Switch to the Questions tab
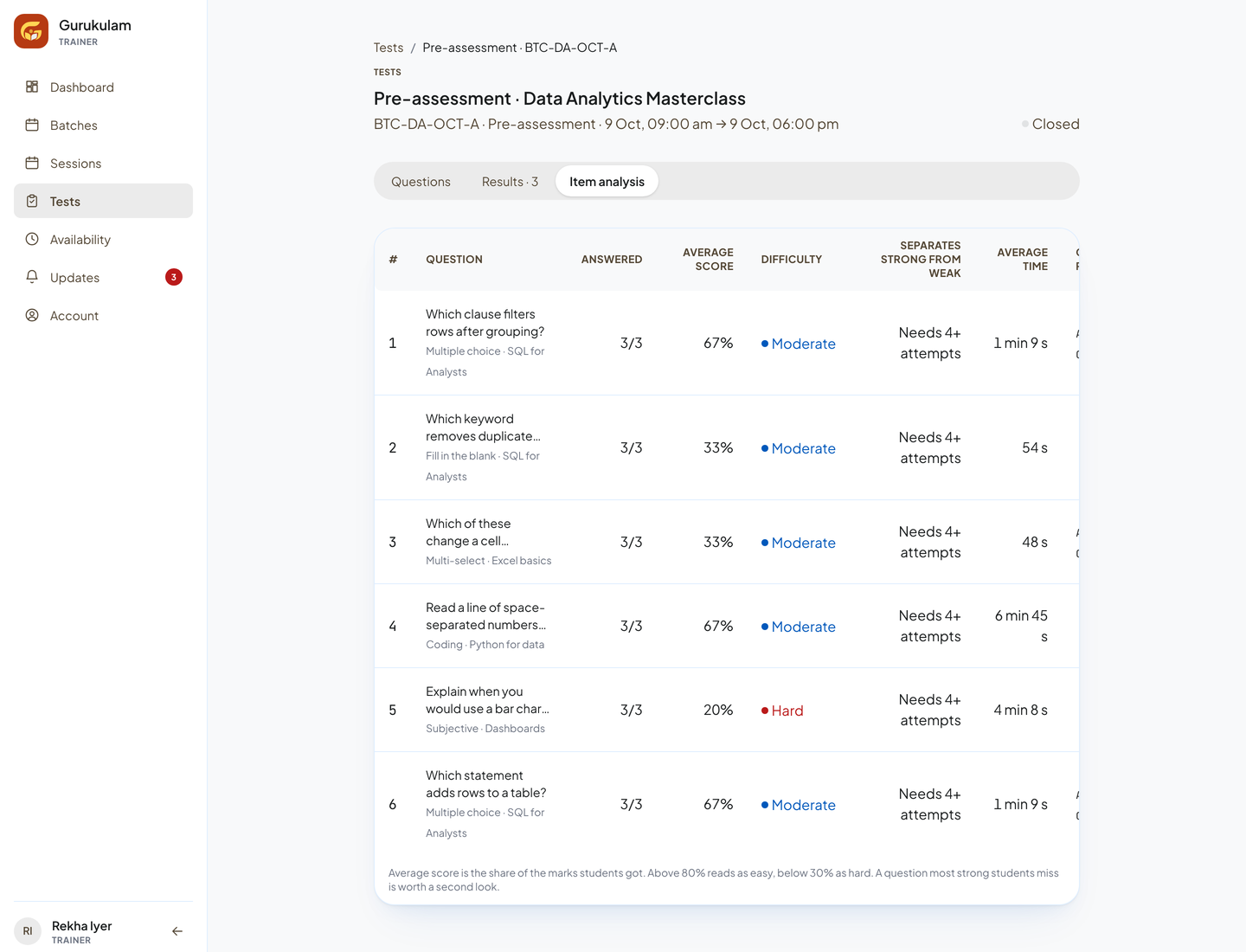This screenshot has height=952, width=1246. pos(421,182)
